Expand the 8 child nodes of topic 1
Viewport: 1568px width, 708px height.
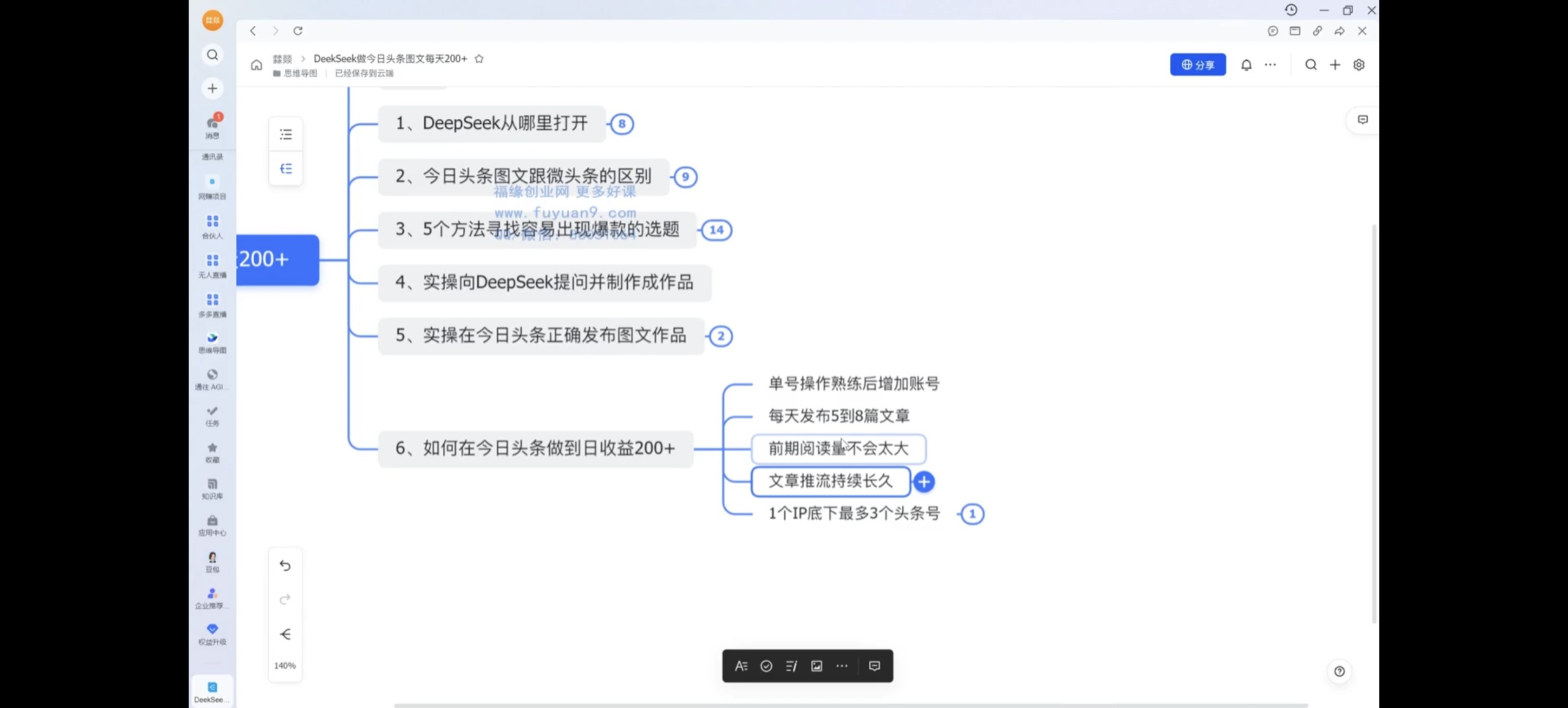click(x=622, y=124)
